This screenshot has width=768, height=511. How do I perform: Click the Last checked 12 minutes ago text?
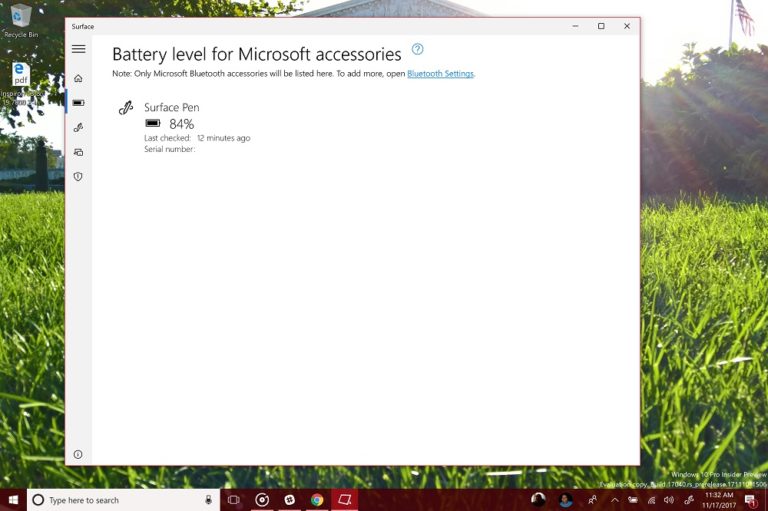197,138
